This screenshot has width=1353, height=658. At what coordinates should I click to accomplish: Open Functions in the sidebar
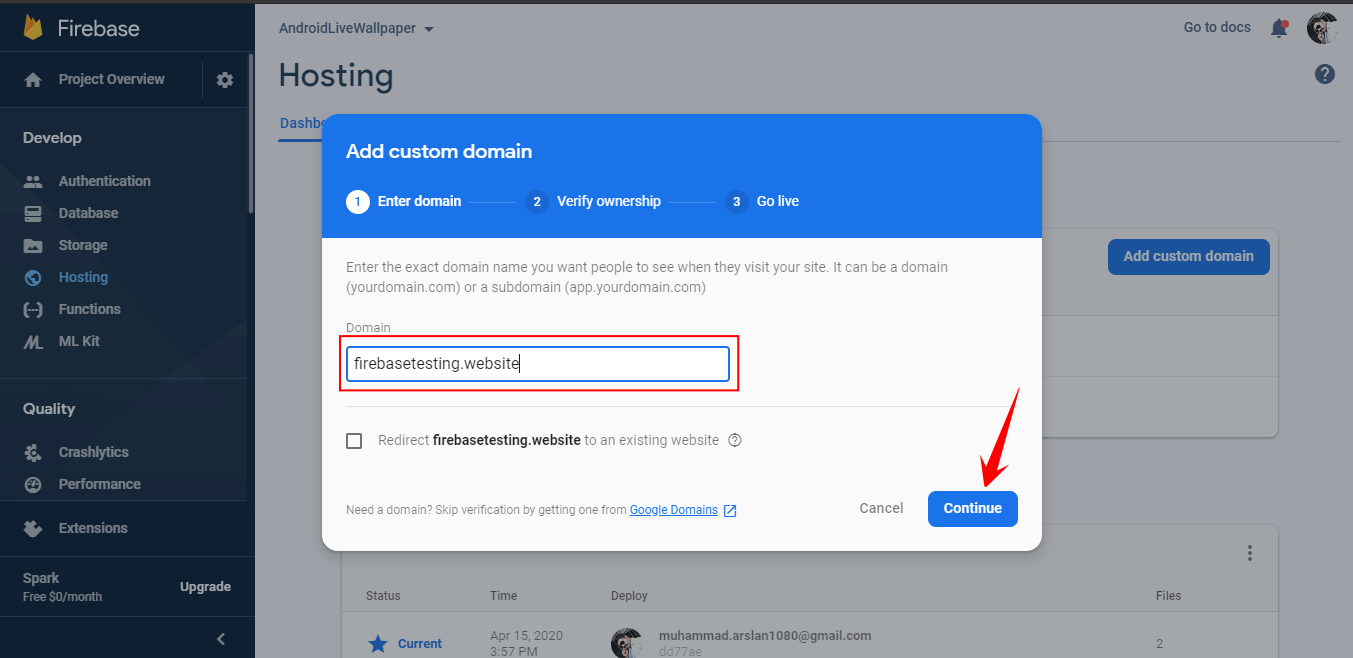90,310
